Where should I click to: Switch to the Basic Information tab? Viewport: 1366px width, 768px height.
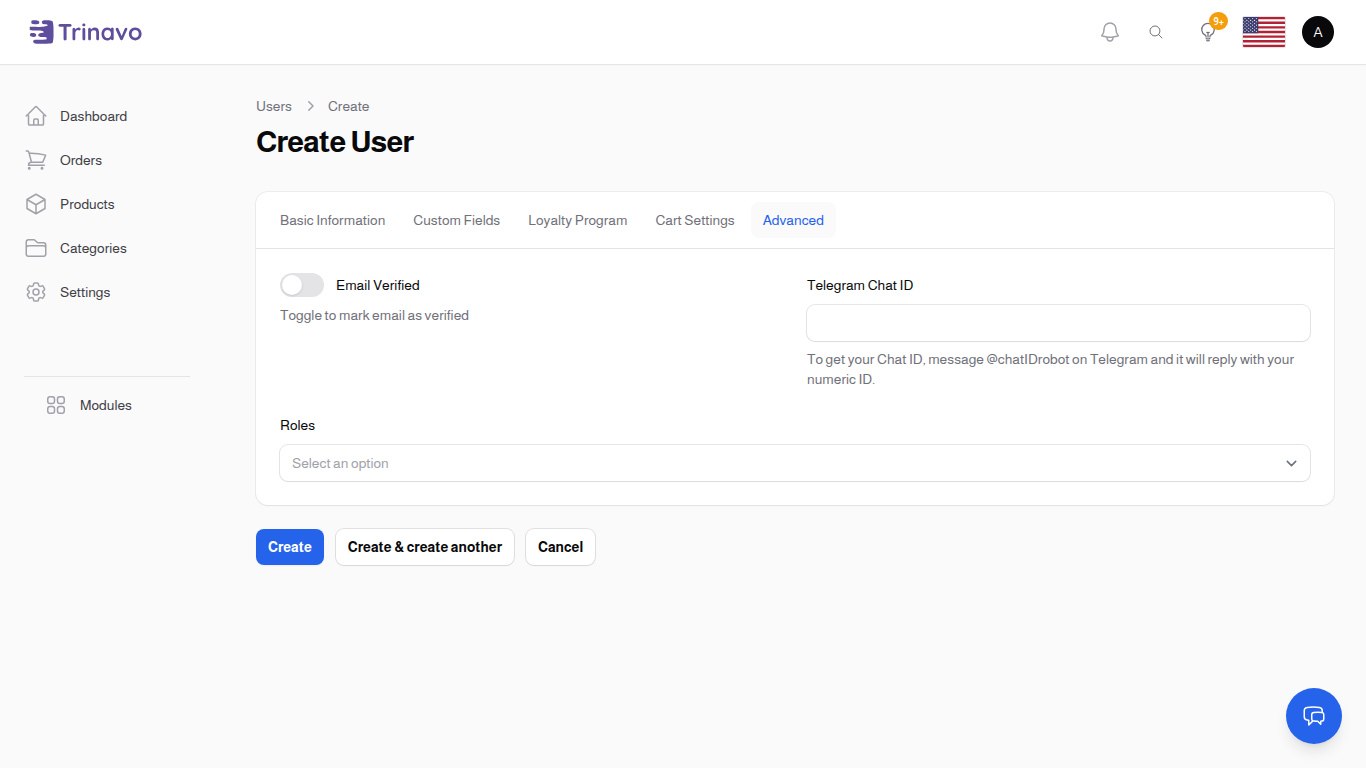(332, 220)
